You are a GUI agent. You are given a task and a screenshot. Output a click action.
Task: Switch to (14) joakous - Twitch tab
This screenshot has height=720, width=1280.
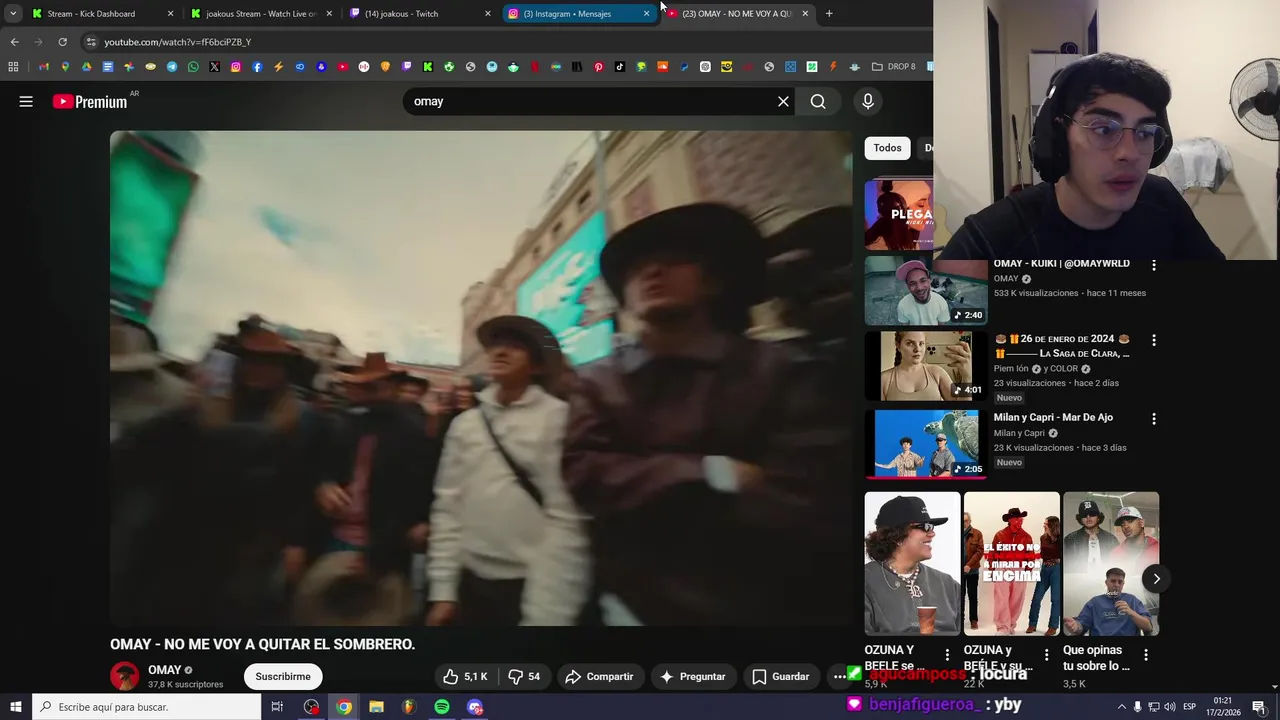pyautogui.click(x=418, y=14)
